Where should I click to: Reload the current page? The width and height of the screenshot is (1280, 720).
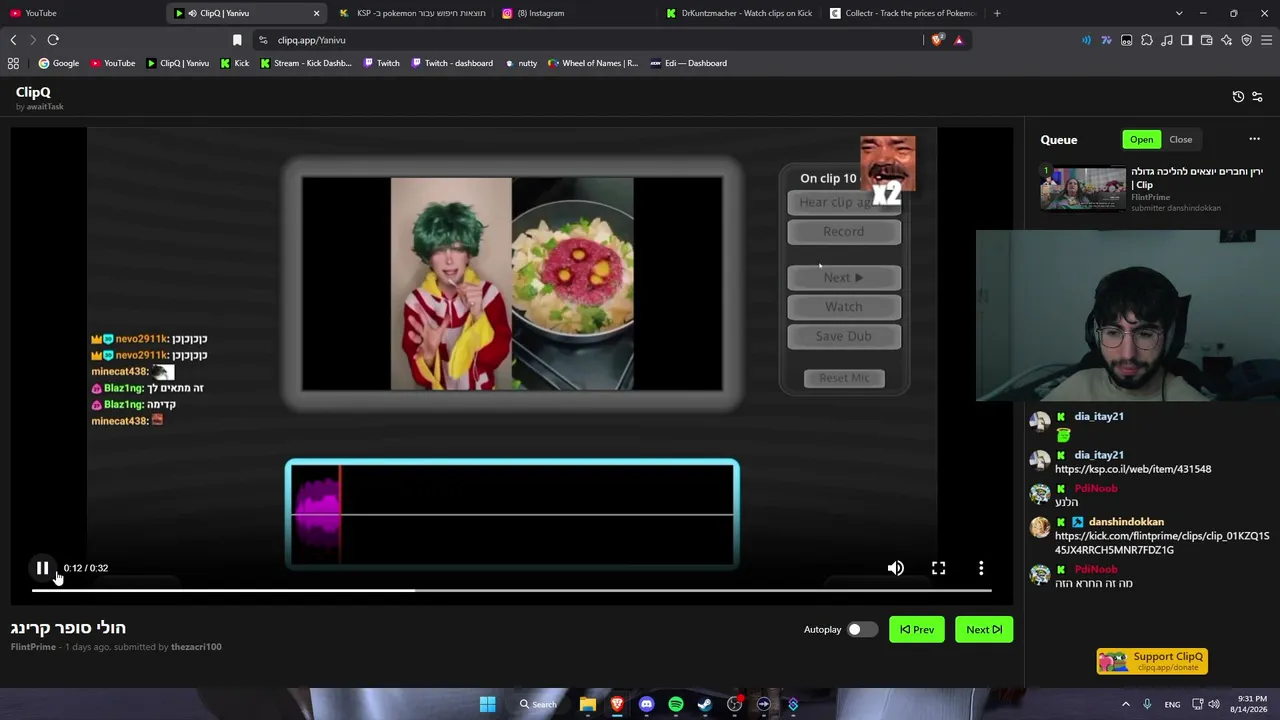click(x=53, y=40)
